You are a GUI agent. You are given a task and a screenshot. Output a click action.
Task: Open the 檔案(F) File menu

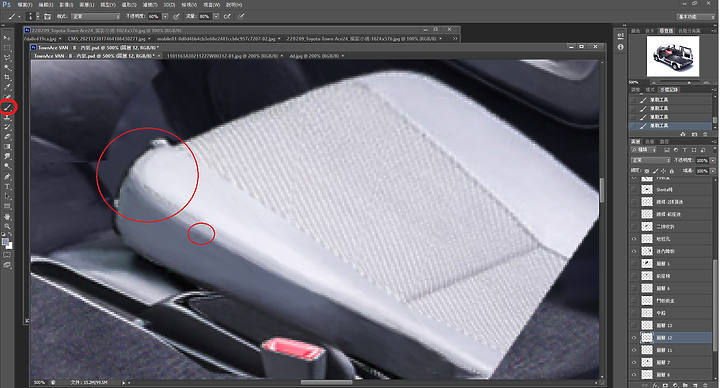[25, 5]
